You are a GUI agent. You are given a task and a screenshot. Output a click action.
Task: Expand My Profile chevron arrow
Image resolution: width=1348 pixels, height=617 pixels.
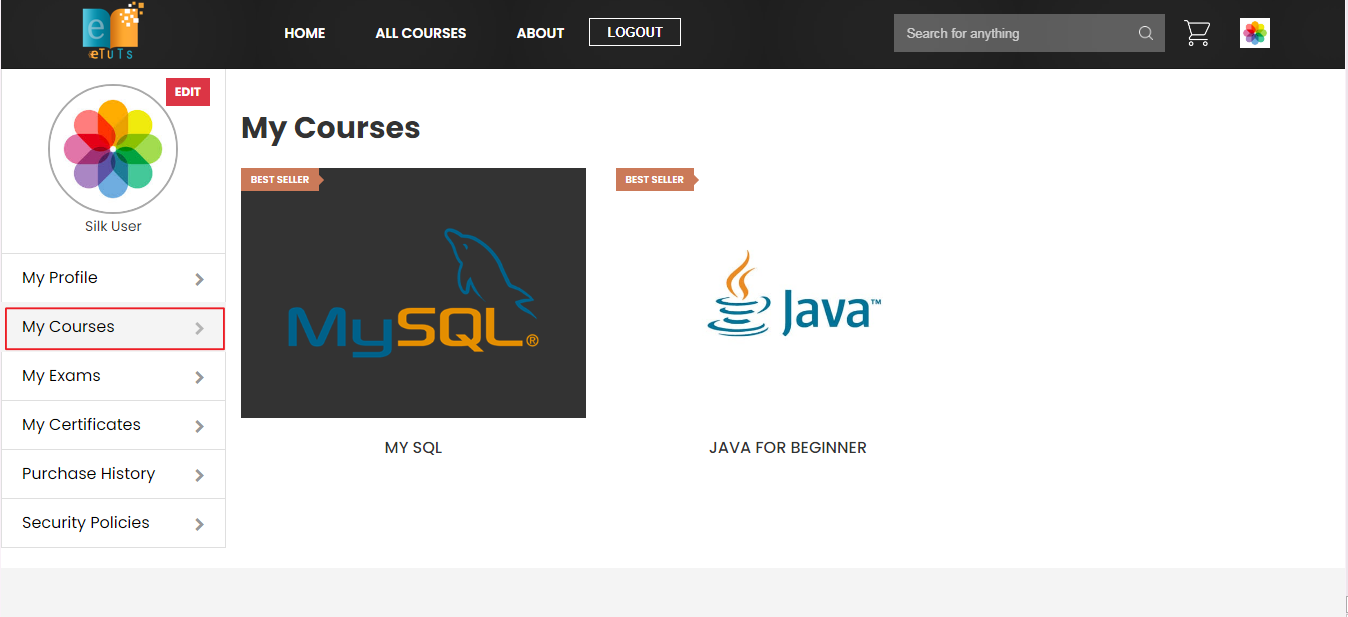200,279
